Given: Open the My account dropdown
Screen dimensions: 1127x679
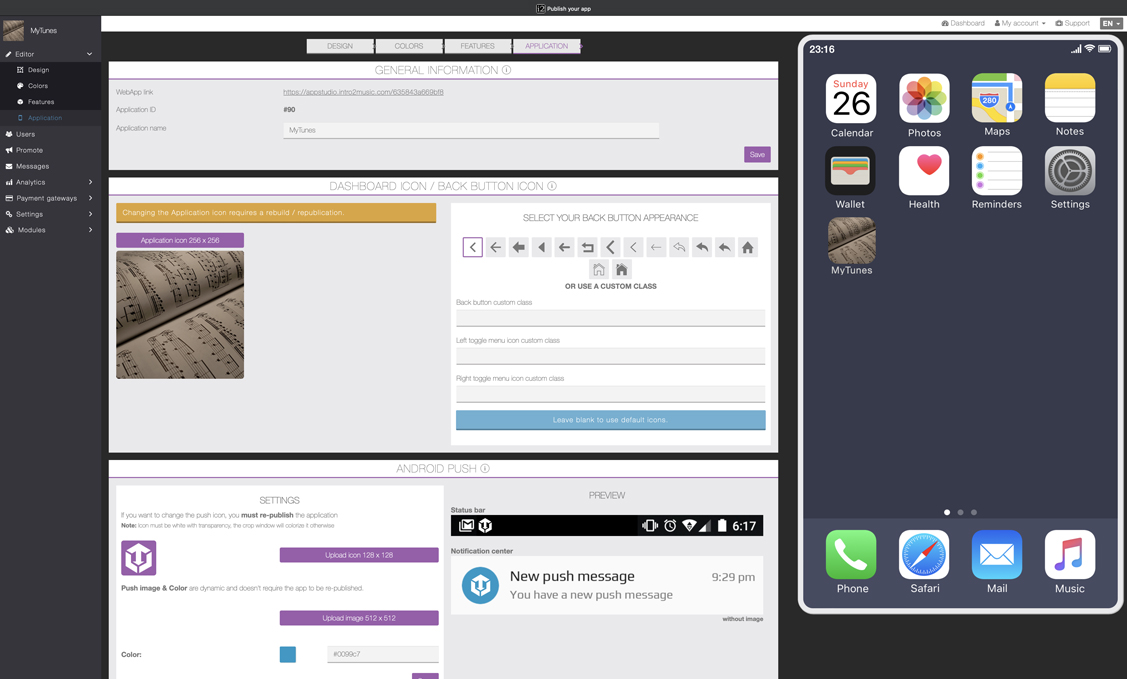Looking at the screenshot, I should coord(1020,23).
